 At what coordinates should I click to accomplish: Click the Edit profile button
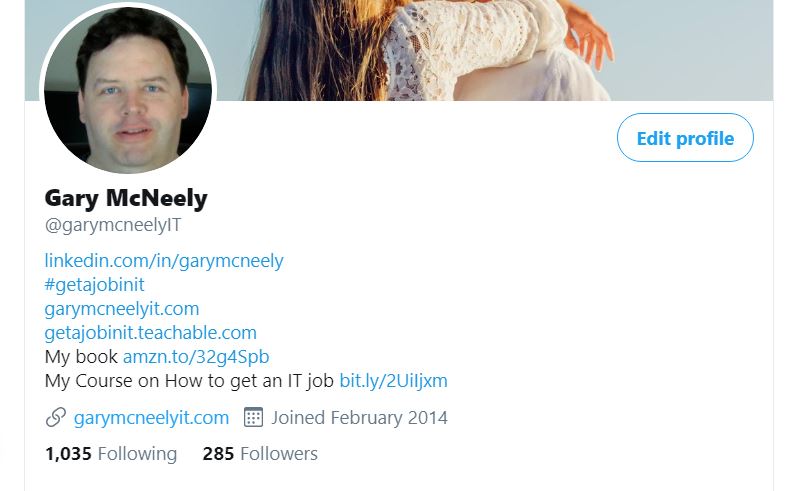click(x=685, y=138)
